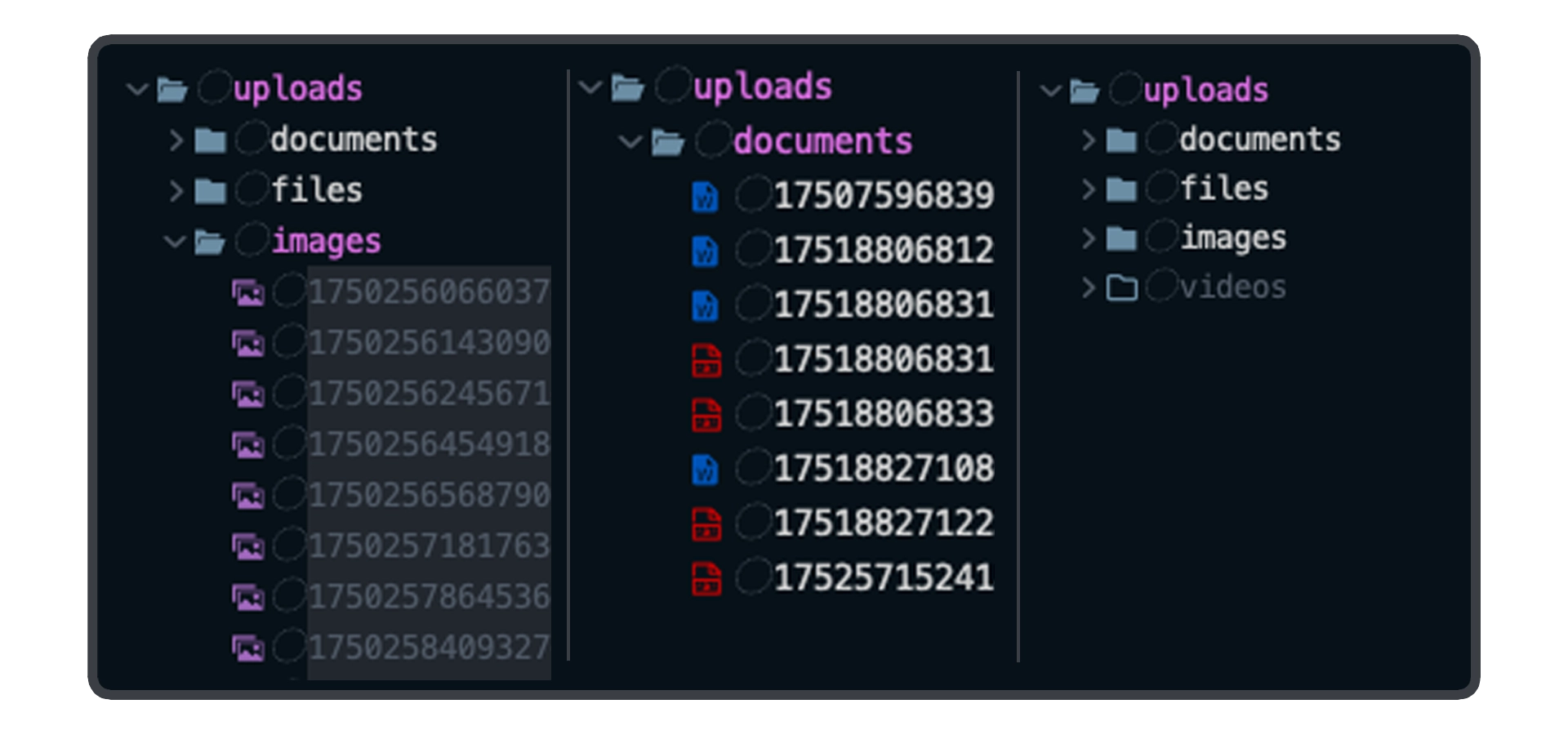This screenshot has height=735, width=1568.
Task: Select file 1750257181763 in images
Action: pyautogui.click(x=430, y=546)
